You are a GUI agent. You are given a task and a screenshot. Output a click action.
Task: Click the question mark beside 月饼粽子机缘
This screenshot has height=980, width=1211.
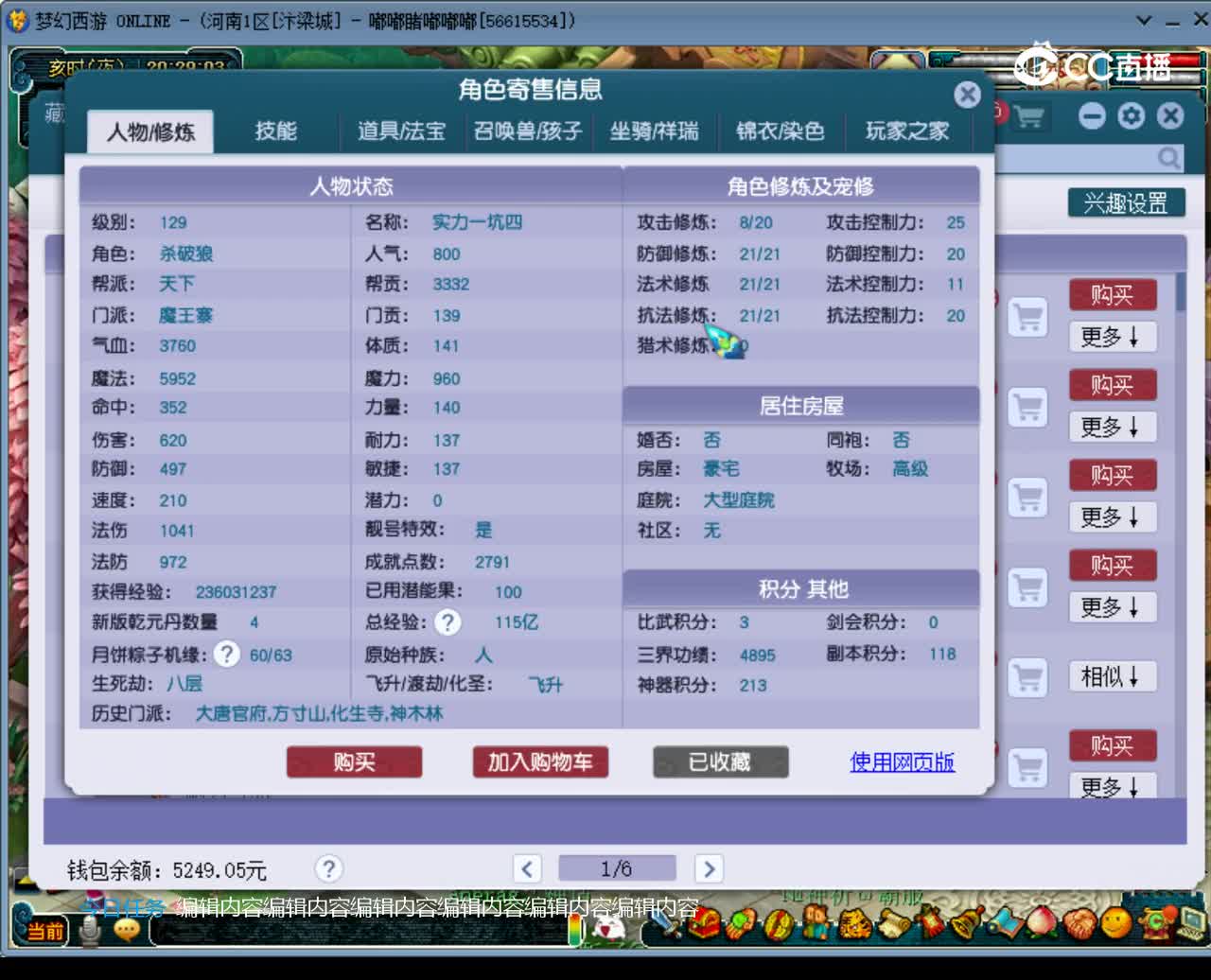[226, 654]
